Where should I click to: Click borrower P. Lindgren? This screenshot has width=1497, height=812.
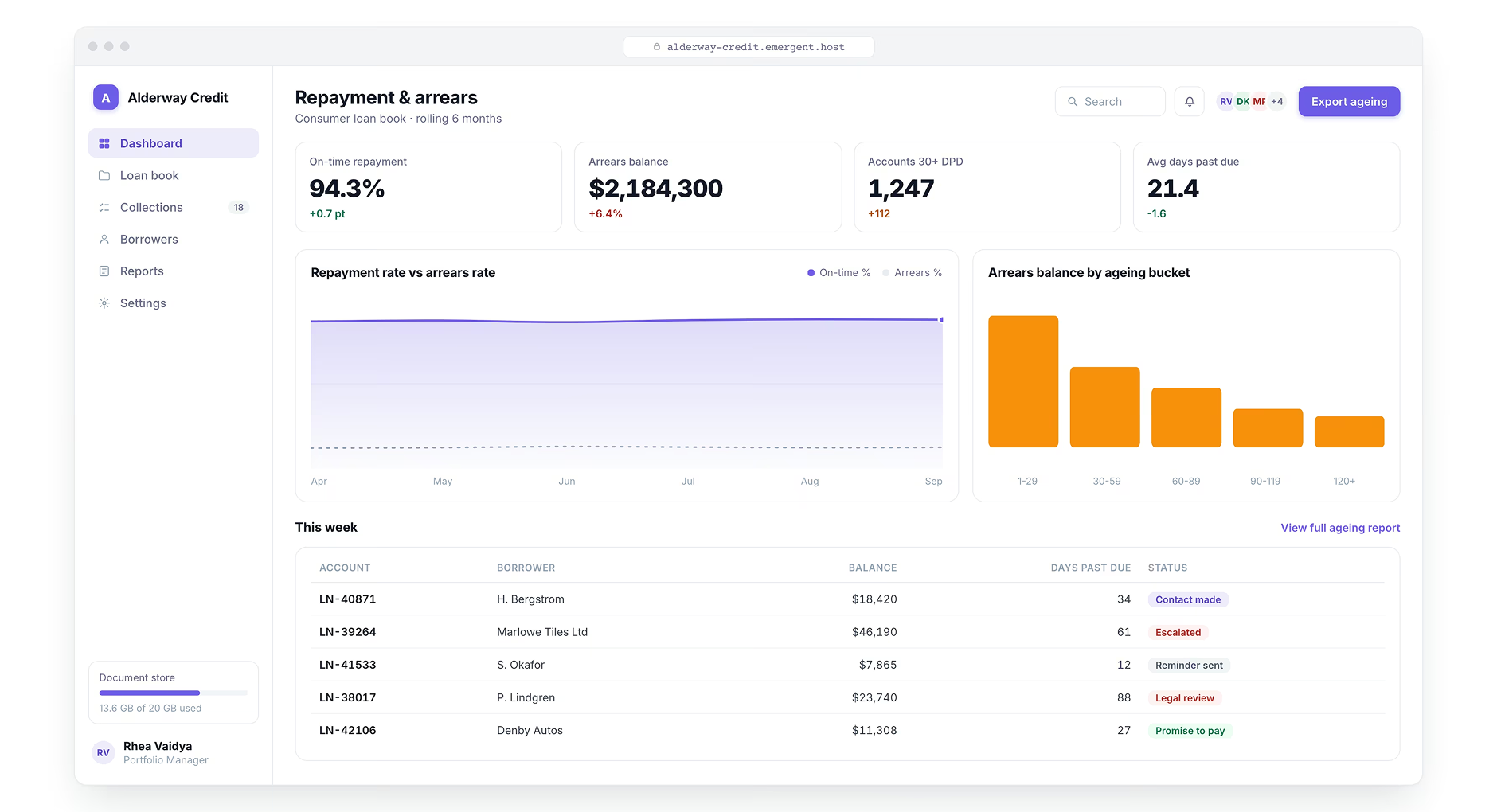[x=526, y=697]
